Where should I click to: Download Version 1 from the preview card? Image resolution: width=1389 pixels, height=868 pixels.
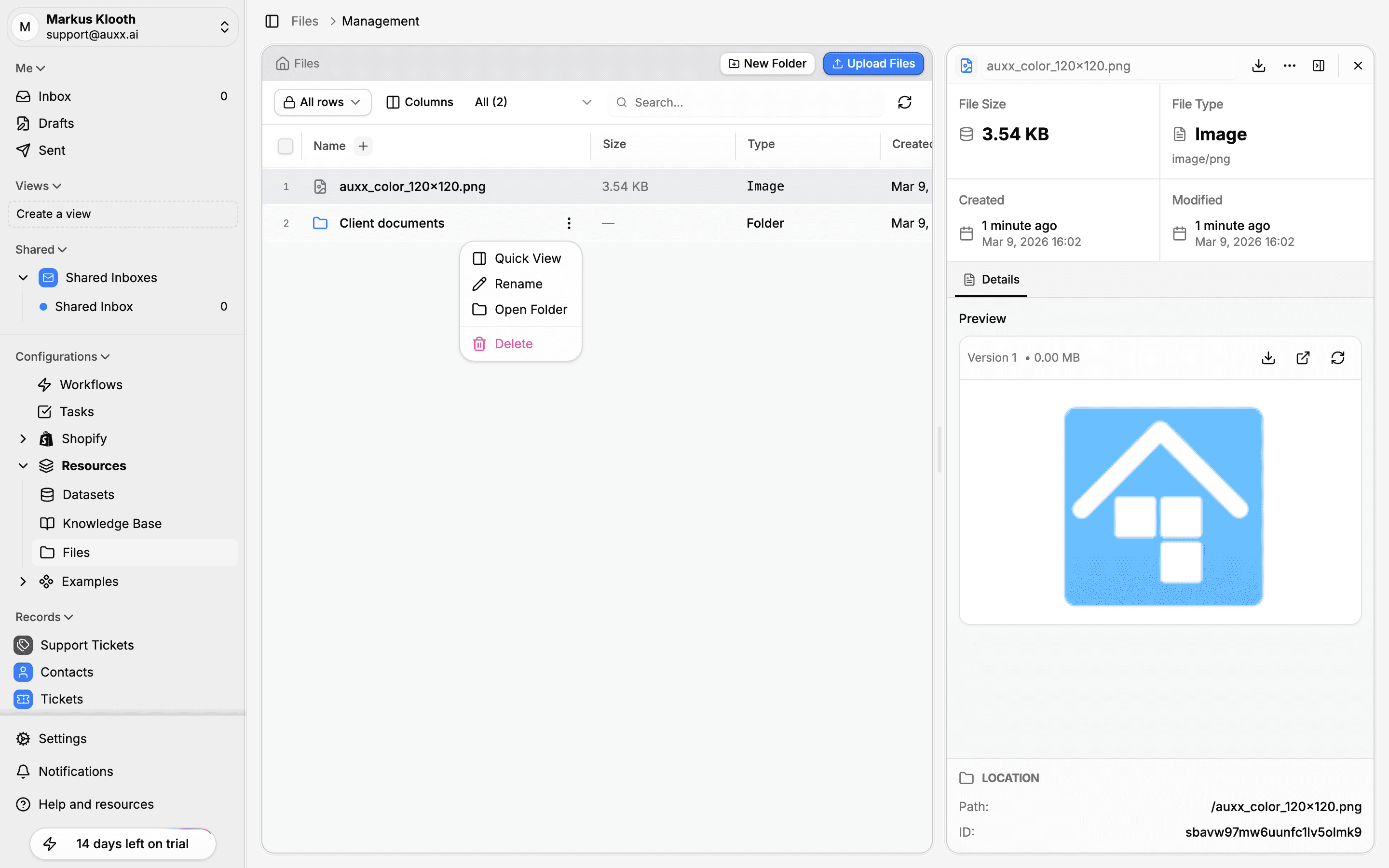pos(1268,358)
